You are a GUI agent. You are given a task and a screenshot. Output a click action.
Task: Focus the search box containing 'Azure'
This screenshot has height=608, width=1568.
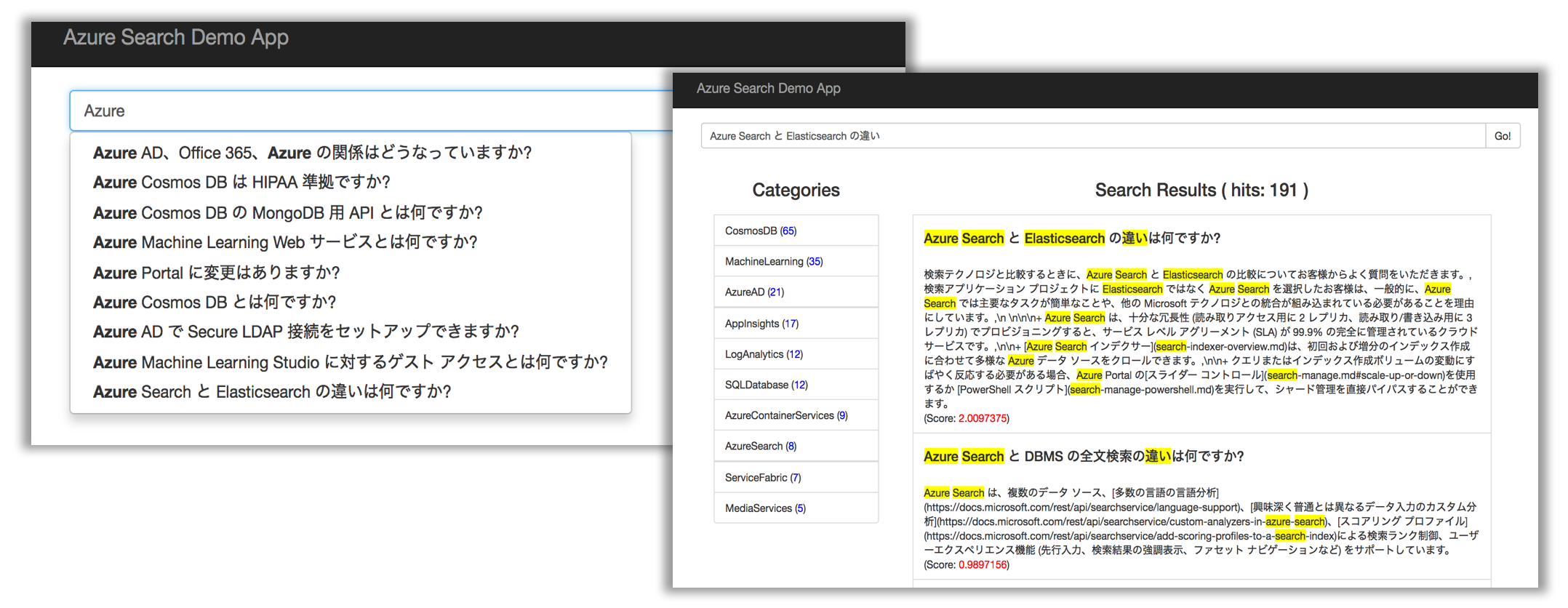[371, 111]
